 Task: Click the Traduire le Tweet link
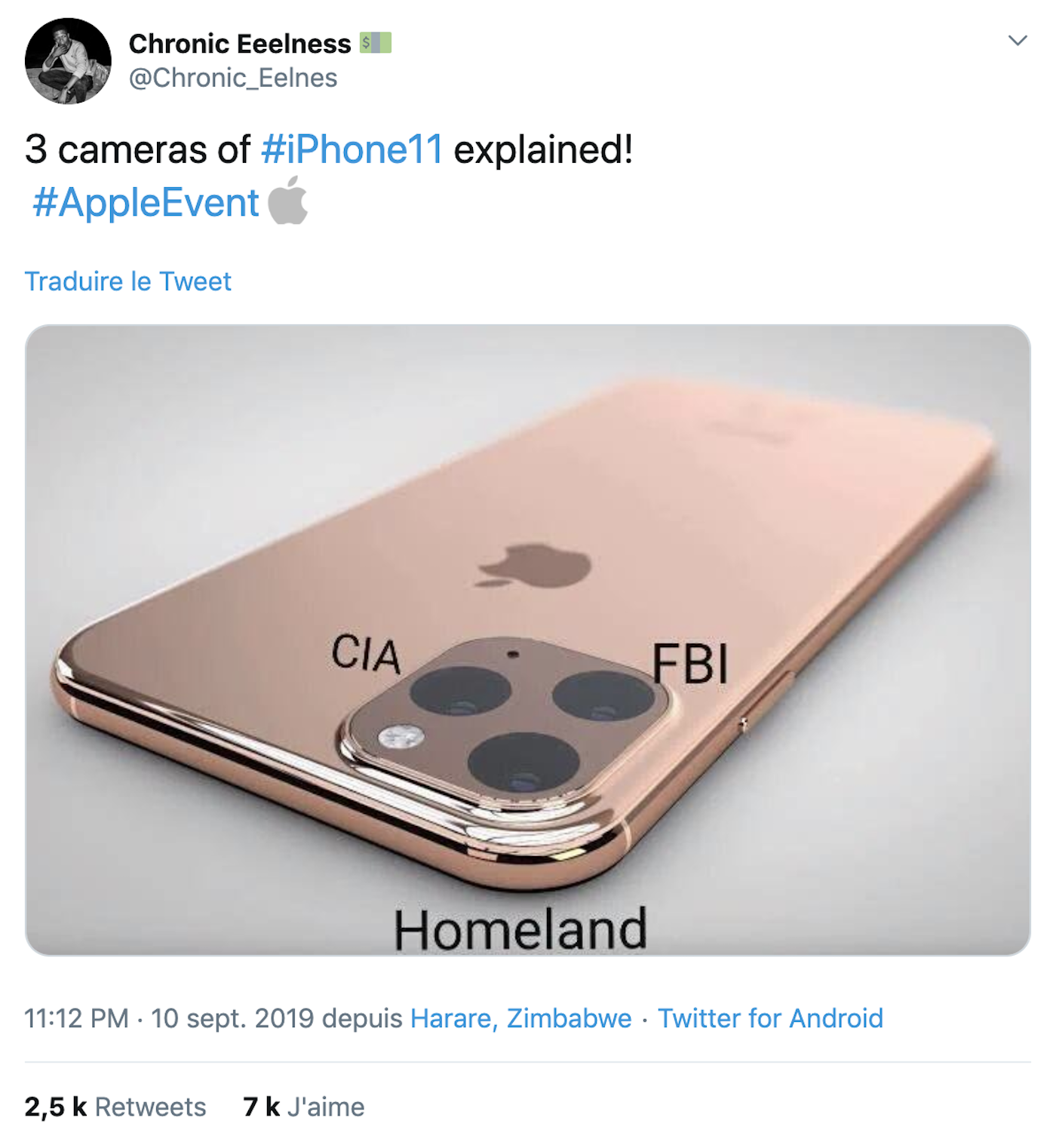point(128,281)
